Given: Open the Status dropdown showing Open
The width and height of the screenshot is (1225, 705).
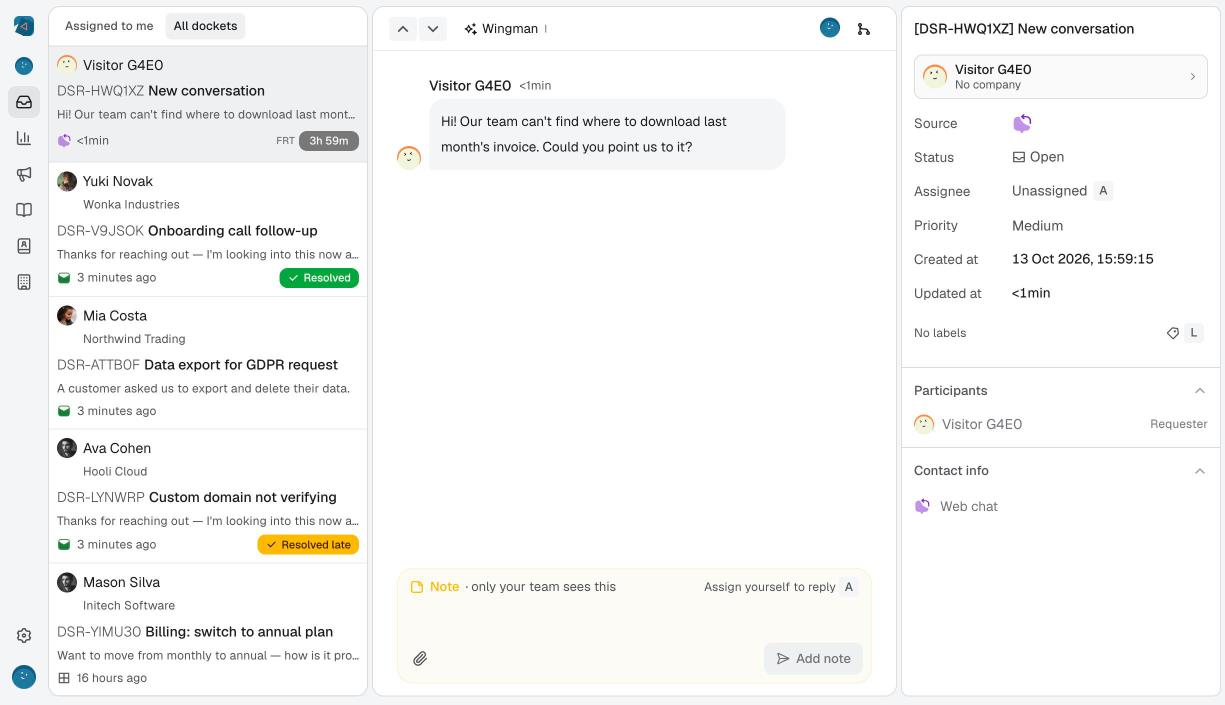Looking at the screenshot, I should tap(1038, 157).
